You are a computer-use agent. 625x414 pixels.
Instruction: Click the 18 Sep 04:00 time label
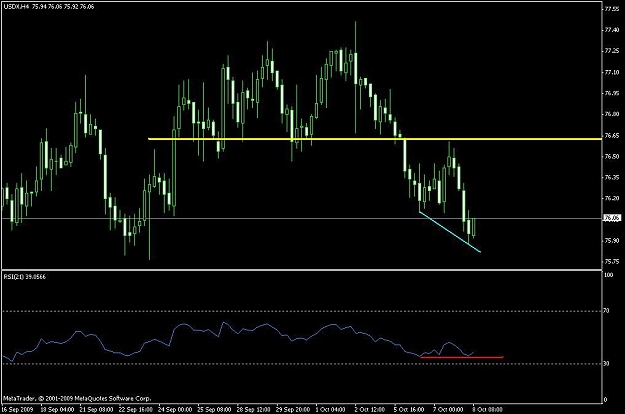[x=57, y=410]
